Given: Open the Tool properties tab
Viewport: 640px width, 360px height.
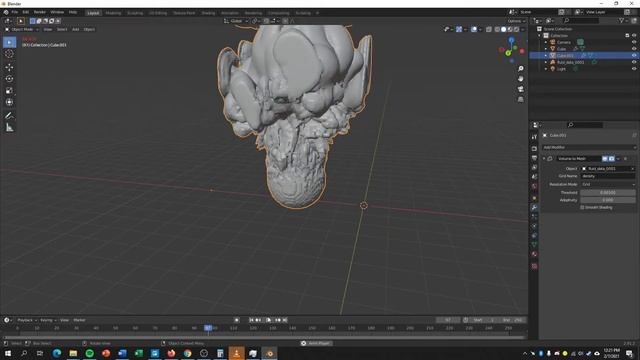Looking at the screenshot, I should 534,137.
